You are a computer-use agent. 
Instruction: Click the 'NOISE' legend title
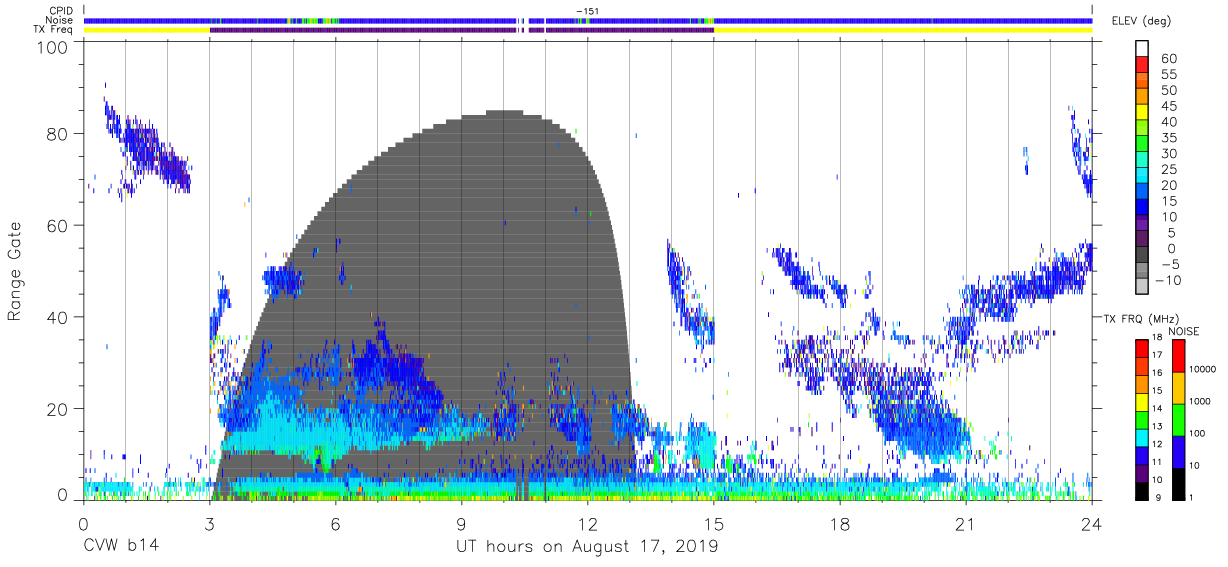pyautogui.click(x=1184, y=331)
